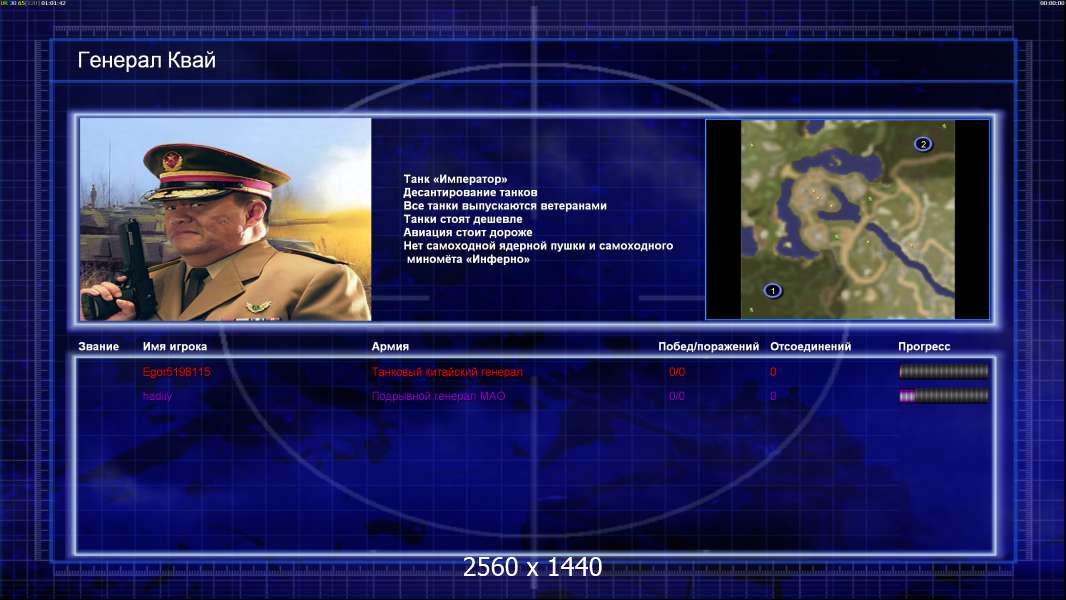
Task: Click start position marker 1 on minimap
Action: click(772, 291)
